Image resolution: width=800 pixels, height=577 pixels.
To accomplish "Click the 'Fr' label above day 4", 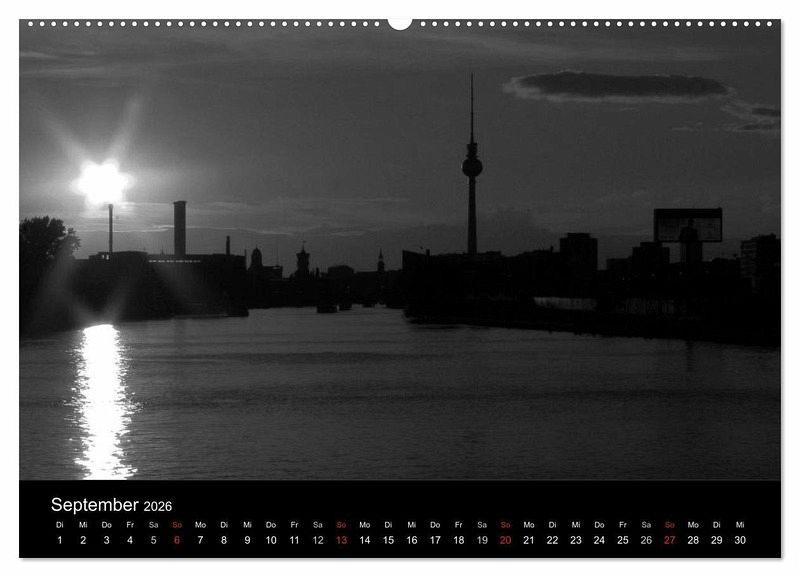I will pyautogui.click(x=130, y=525).
